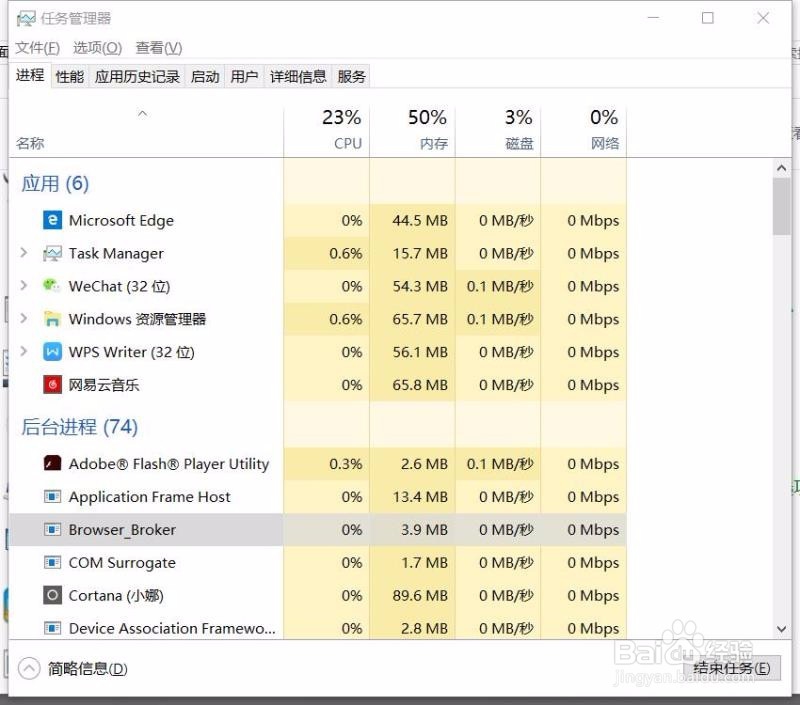Click the Browser_Broker process icon
Viewport: 800px width, 705px height.
coord(52,530)
